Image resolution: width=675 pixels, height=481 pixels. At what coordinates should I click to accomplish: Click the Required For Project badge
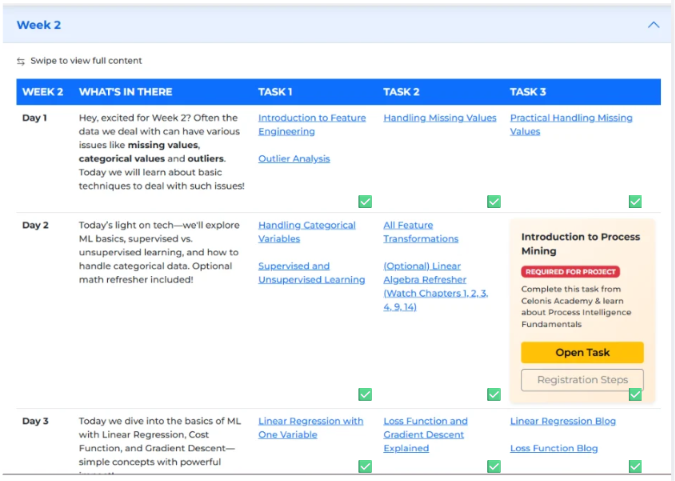point(570,272)
